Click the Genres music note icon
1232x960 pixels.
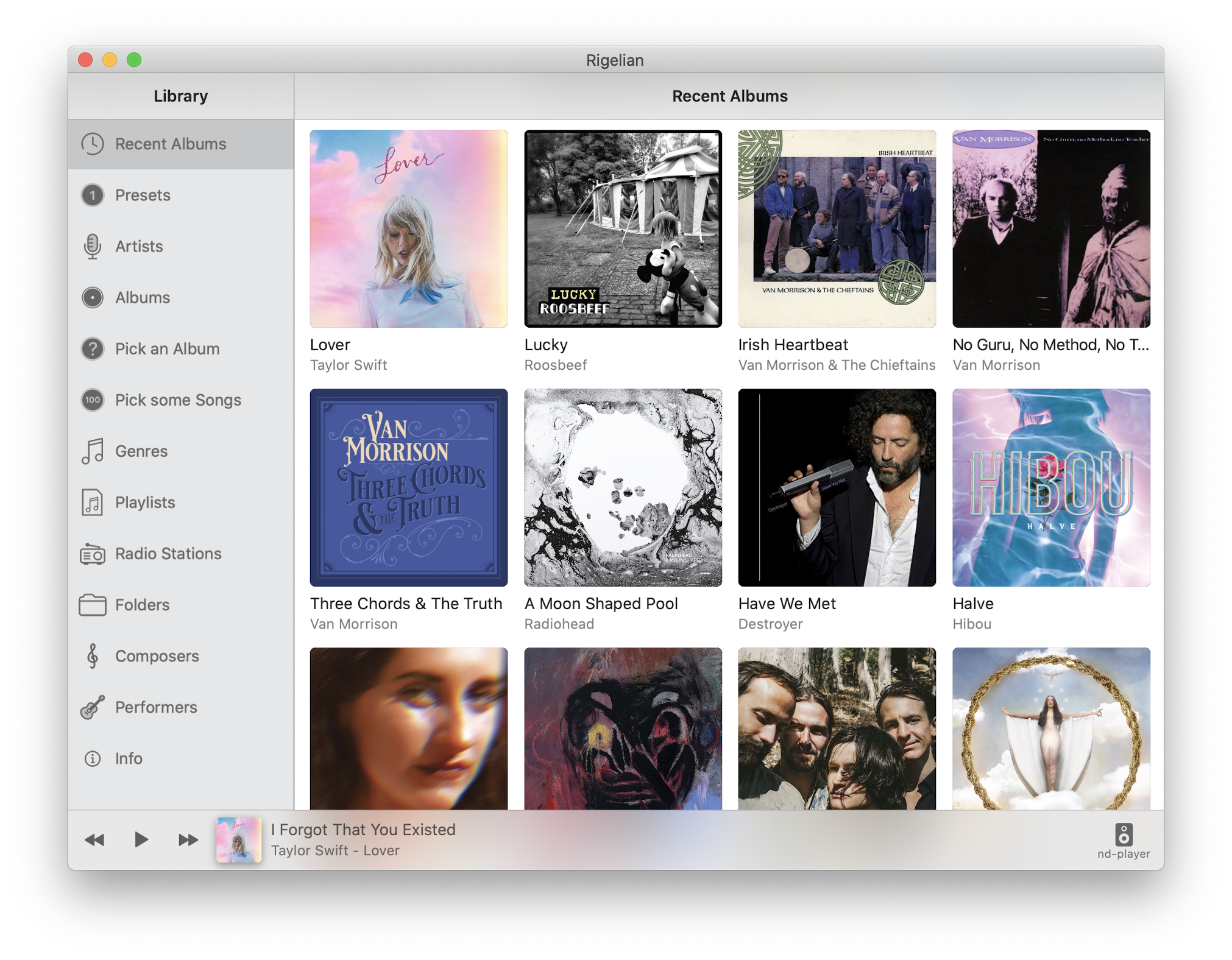tap(93, 451)
